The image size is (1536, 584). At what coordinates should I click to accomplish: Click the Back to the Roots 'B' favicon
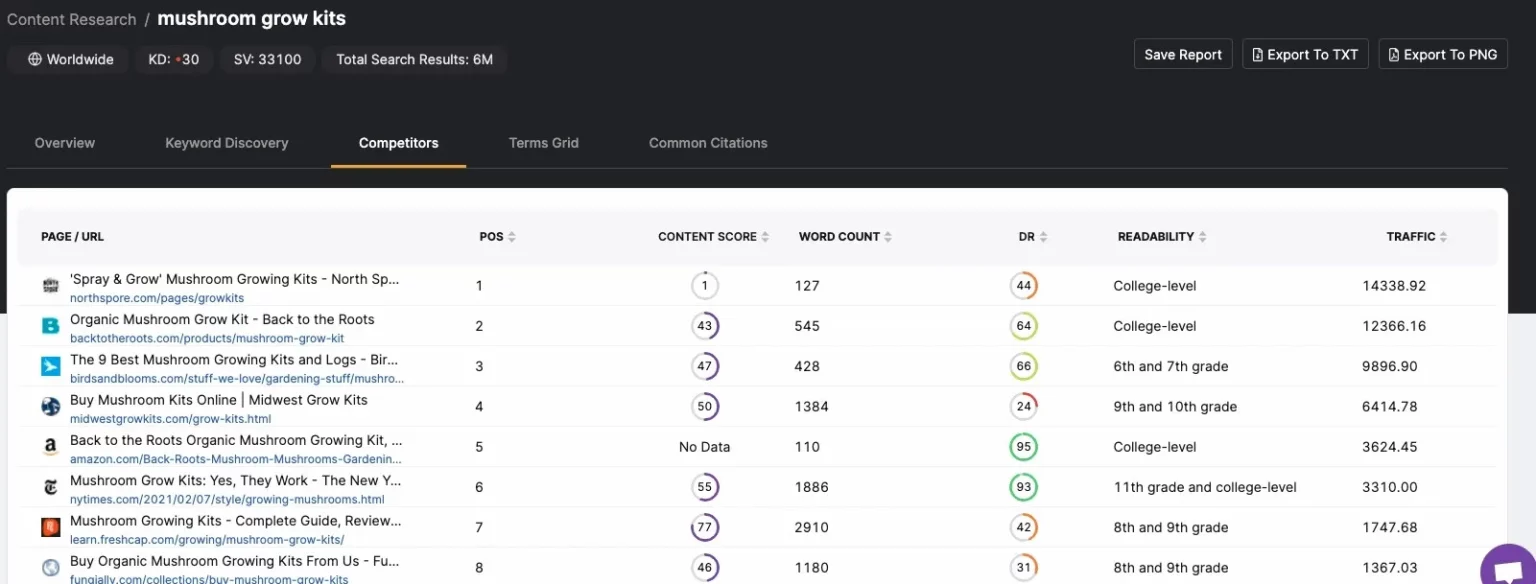(50, 326)
